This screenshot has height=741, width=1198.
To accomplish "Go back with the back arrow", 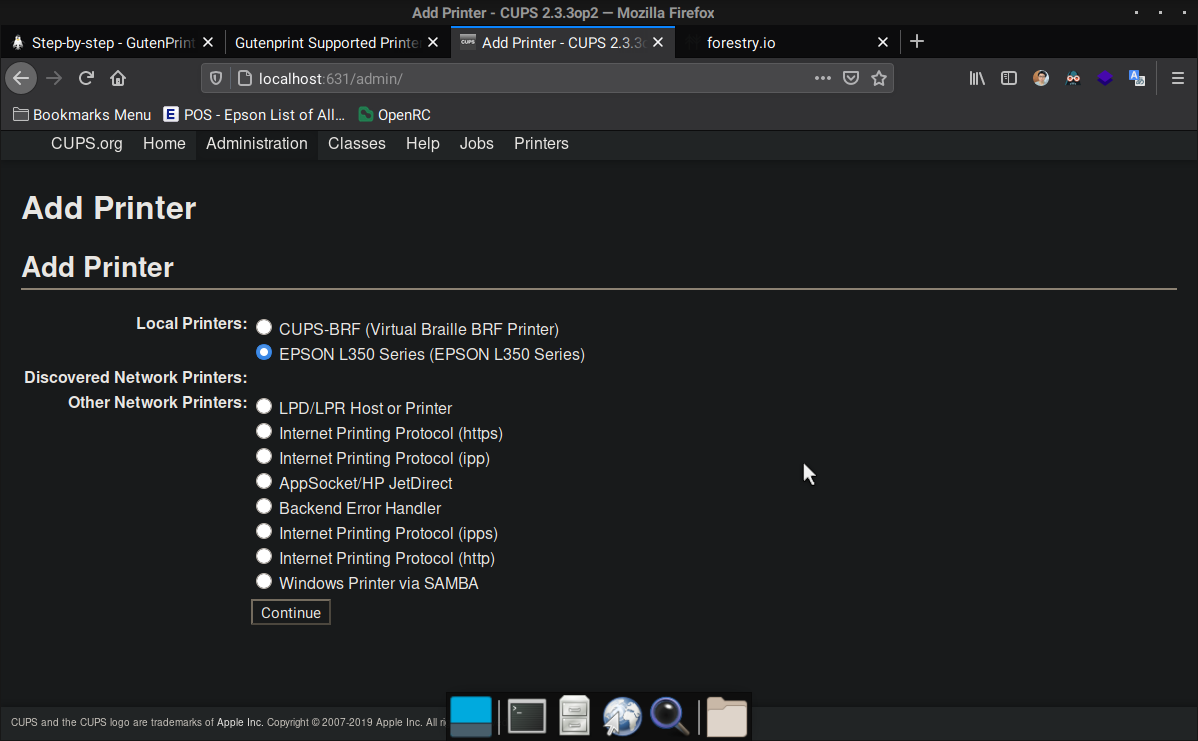I will (x=21, y=78).
